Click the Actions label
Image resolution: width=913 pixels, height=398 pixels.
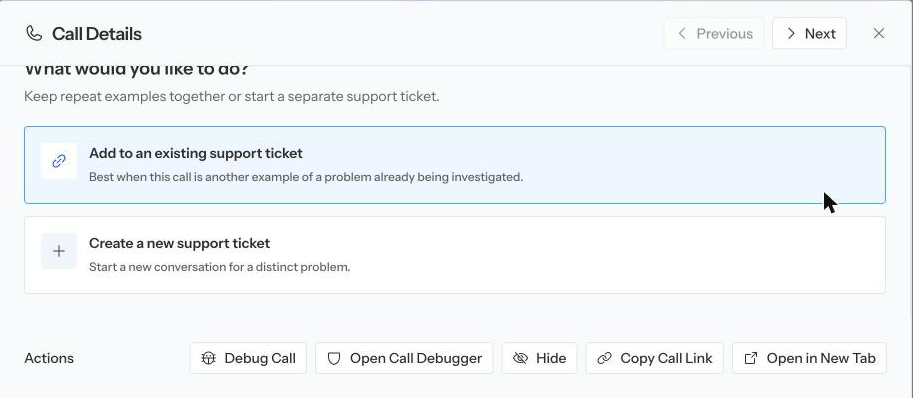[x=49, y=358]
